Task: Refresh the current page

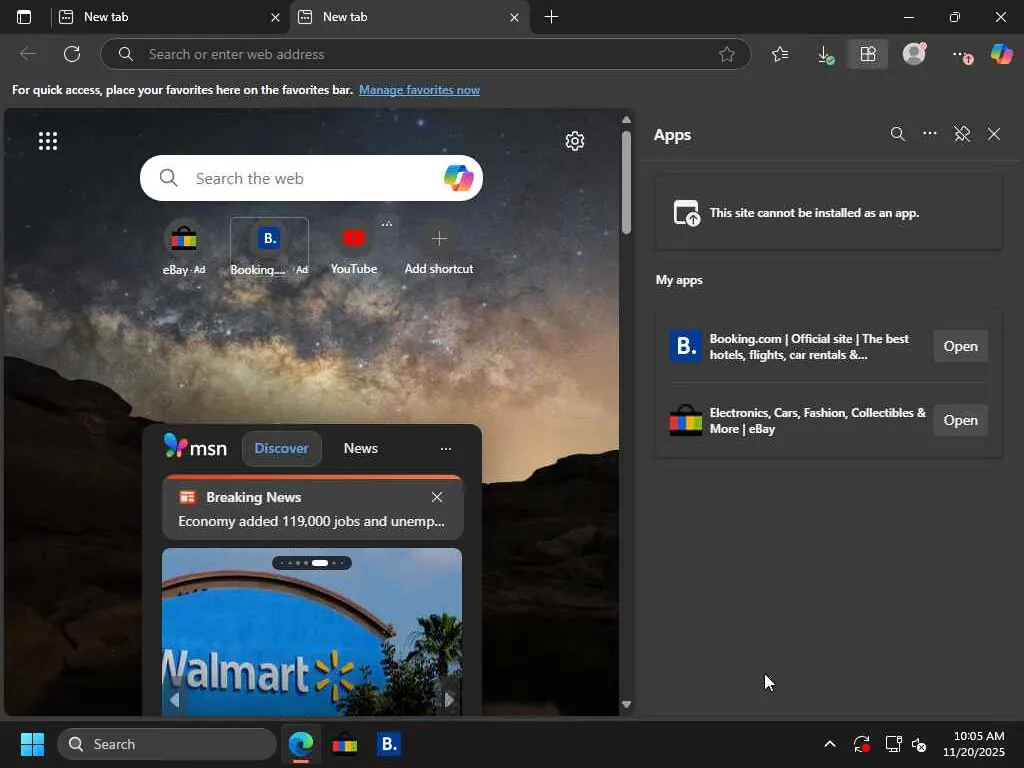Action: click(x=72, y=54)
